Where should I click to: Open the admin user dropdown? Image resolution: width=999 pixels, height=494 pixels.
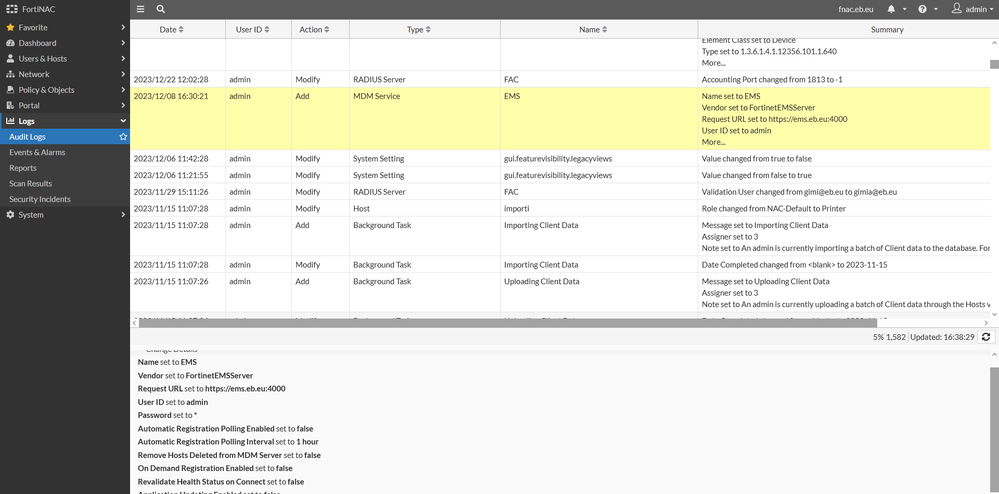[969, 9]
